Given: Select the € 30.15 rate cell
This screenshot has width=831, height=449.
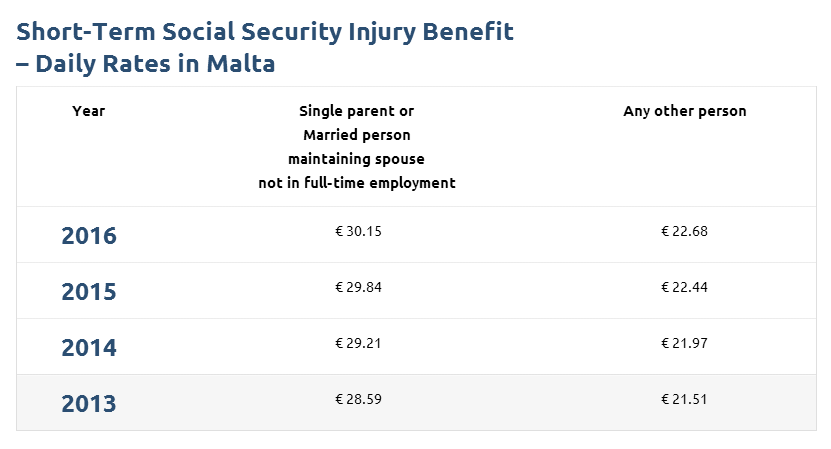Looking at the screenshot, I should pos(358,231).
